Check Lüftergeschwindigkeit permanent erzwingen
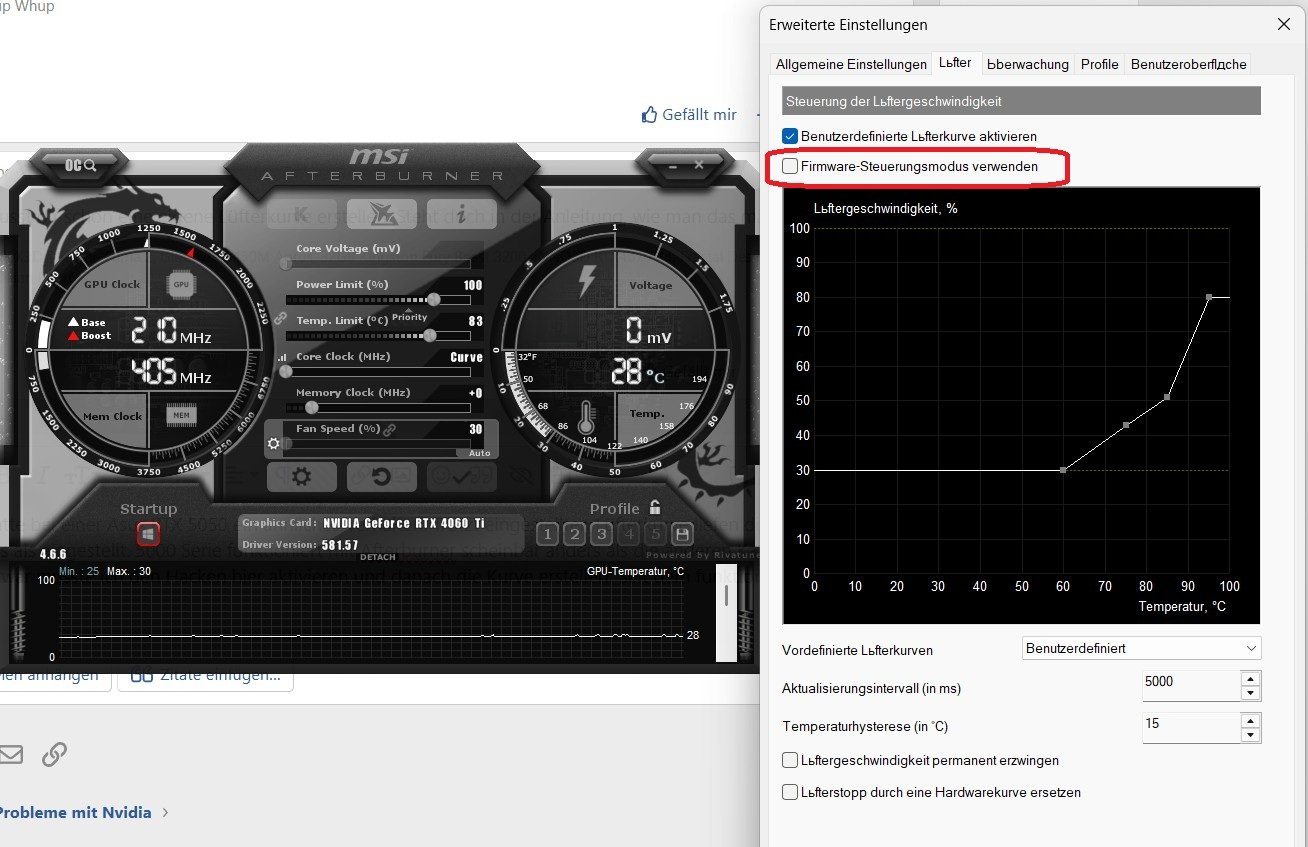1308x847 pixels. tap(790, 760)
